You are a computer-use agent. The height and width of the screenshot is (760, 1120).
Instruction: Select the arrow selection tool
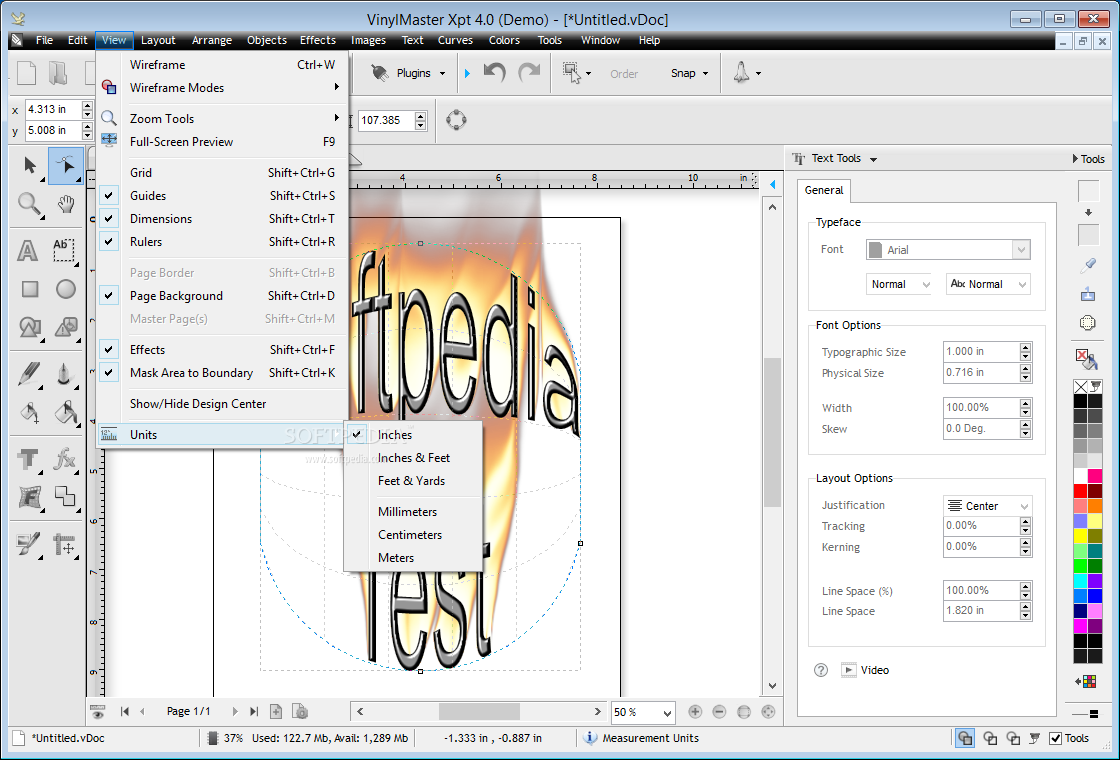coord(29,166)
